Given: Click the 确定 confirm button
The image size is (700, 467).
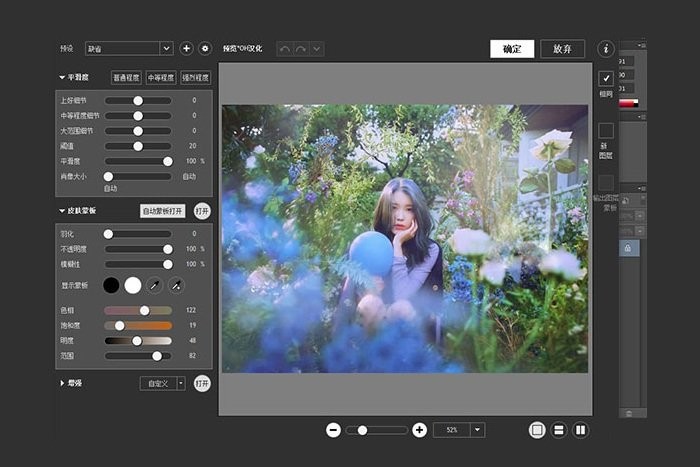Looking at the screenshot, I should point(512,48).
